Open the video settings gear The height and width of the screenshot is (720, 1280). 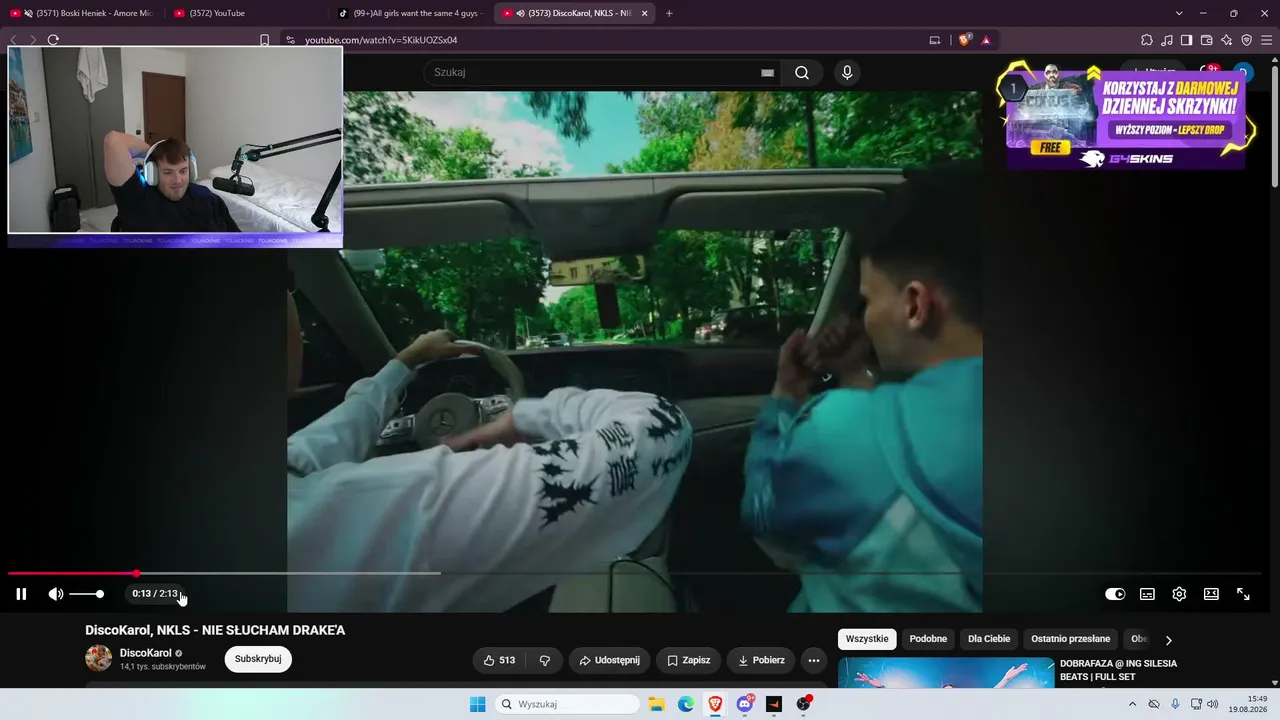[1179, 594]
